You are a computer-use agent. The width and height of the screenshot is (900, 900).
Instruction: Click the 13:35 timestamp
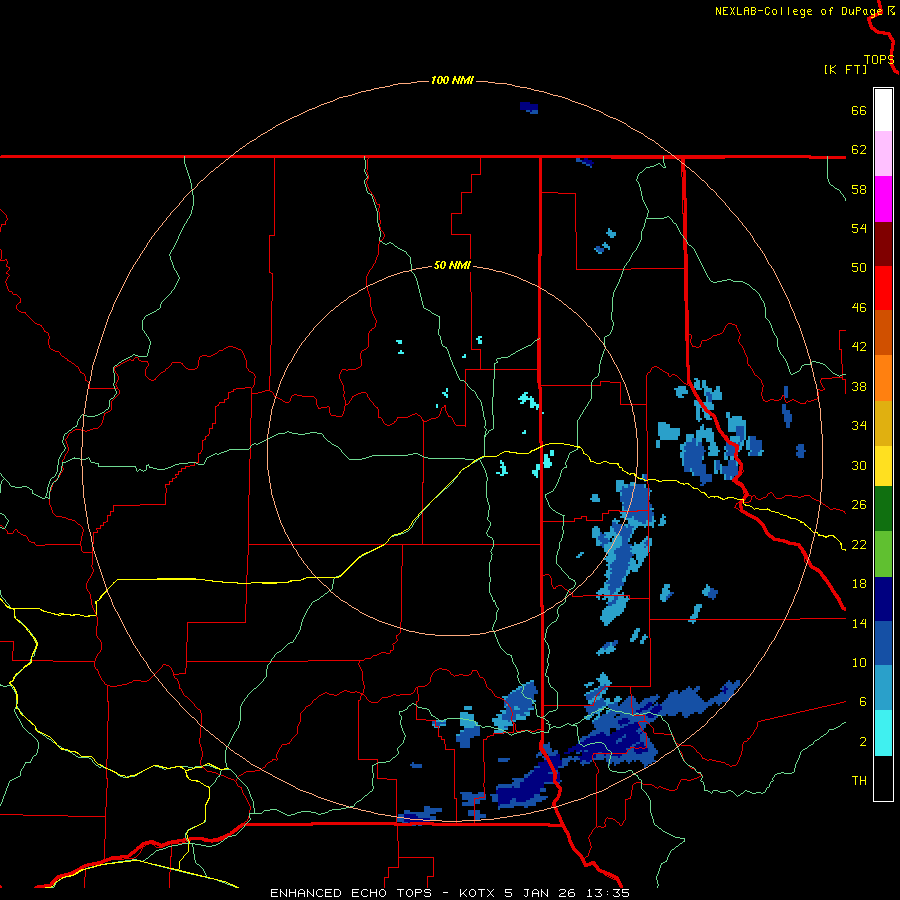coord(608,893)
